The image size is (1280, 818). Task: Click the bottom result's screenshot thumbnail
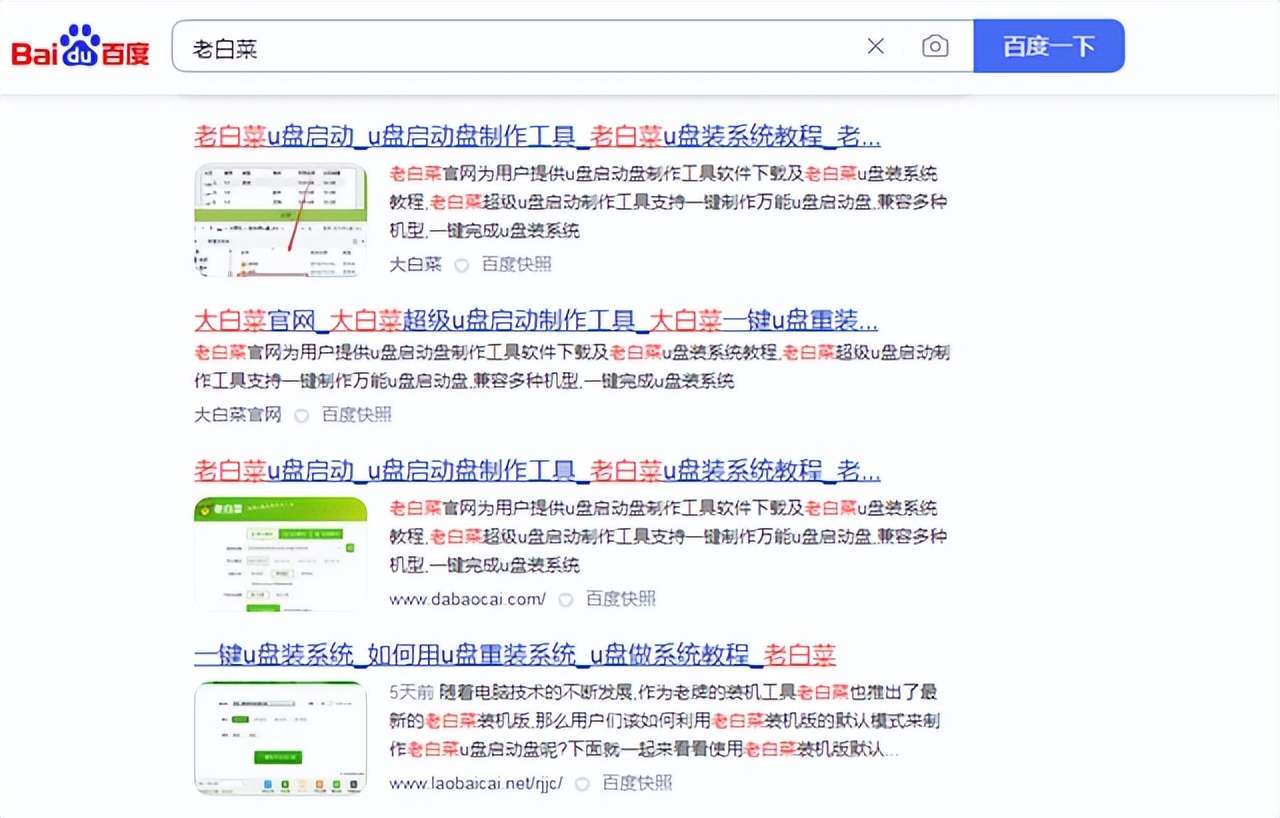[x=280, y=738]
